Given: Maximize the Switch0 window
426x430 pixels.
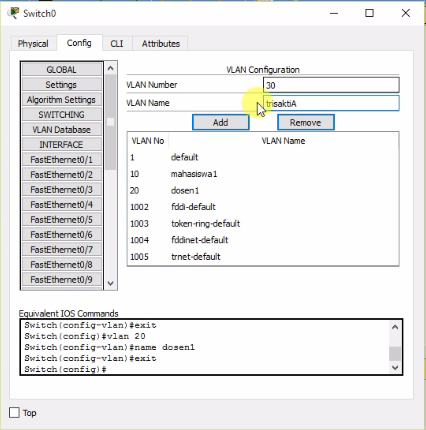Looking at the screenshot, I should click(x=369, y=13).
